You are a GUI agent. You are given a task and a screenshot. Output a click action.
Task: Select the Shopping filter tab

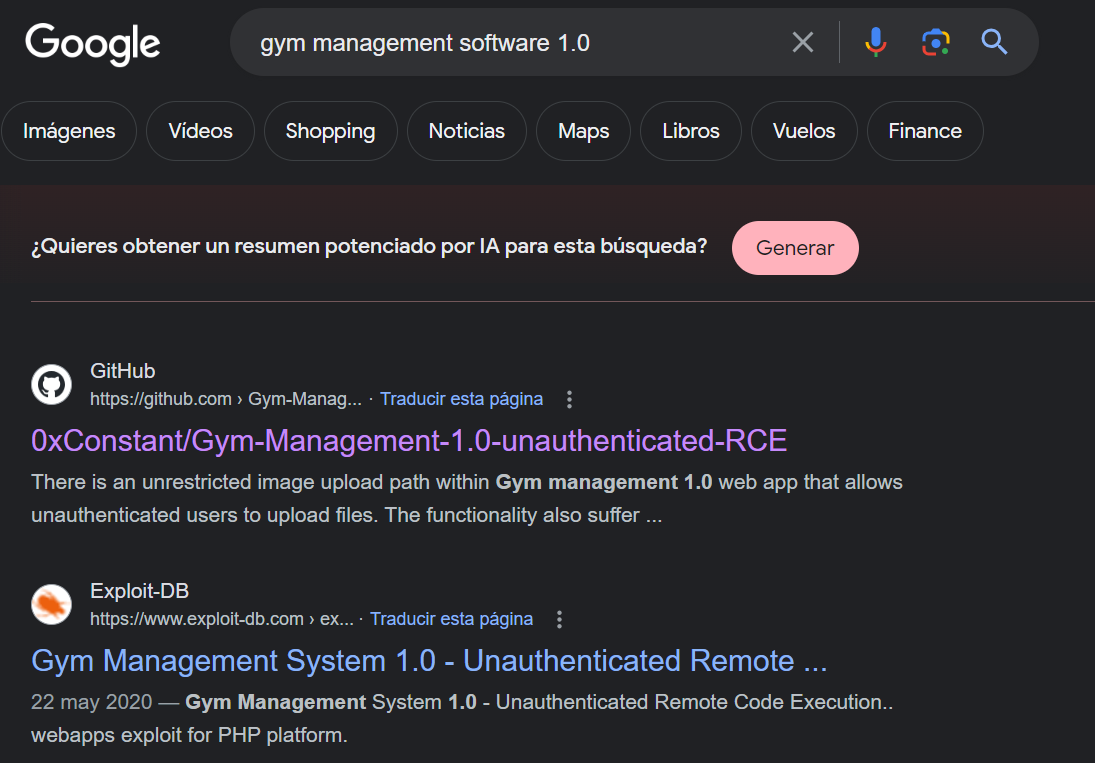[x=330, y=131]
